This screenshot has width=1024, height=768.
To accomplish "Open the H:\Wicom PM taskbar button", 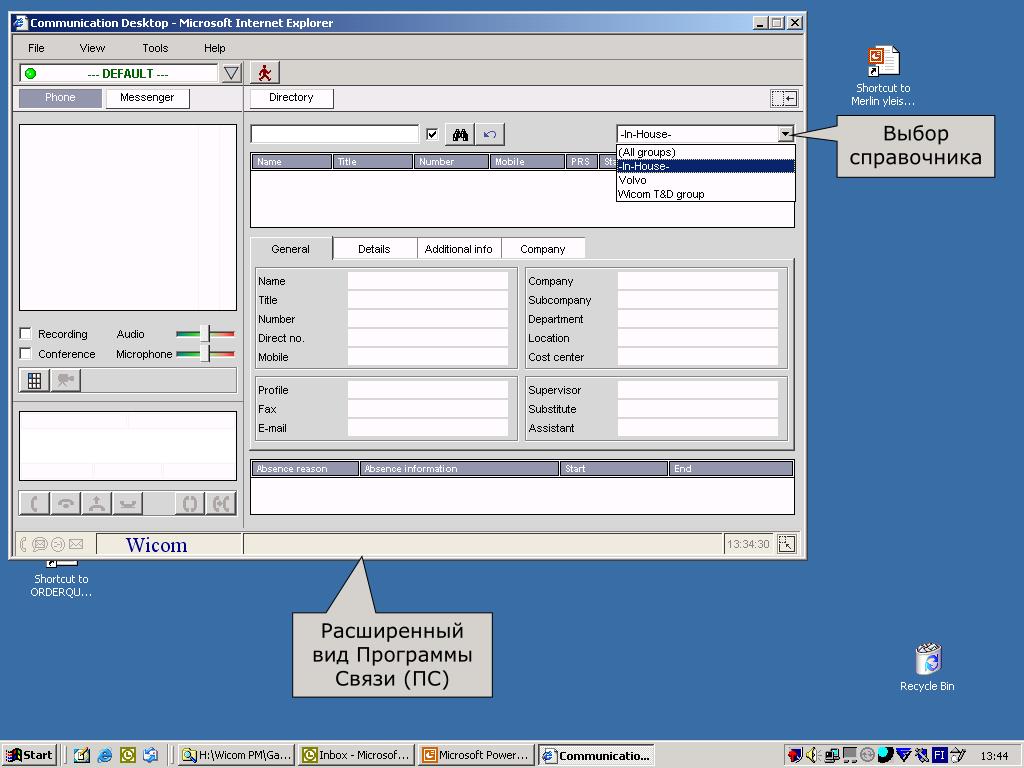I will (x=236, y=756).
